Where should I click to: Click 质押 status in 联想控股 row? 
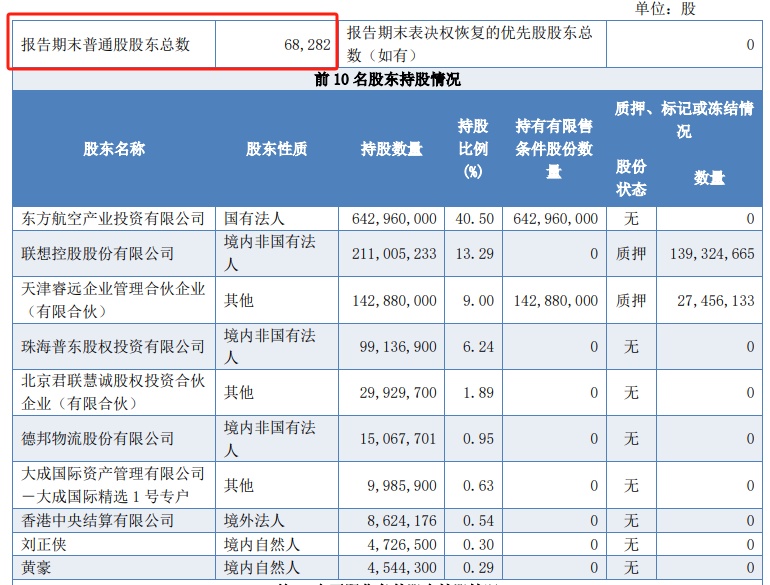631,253
